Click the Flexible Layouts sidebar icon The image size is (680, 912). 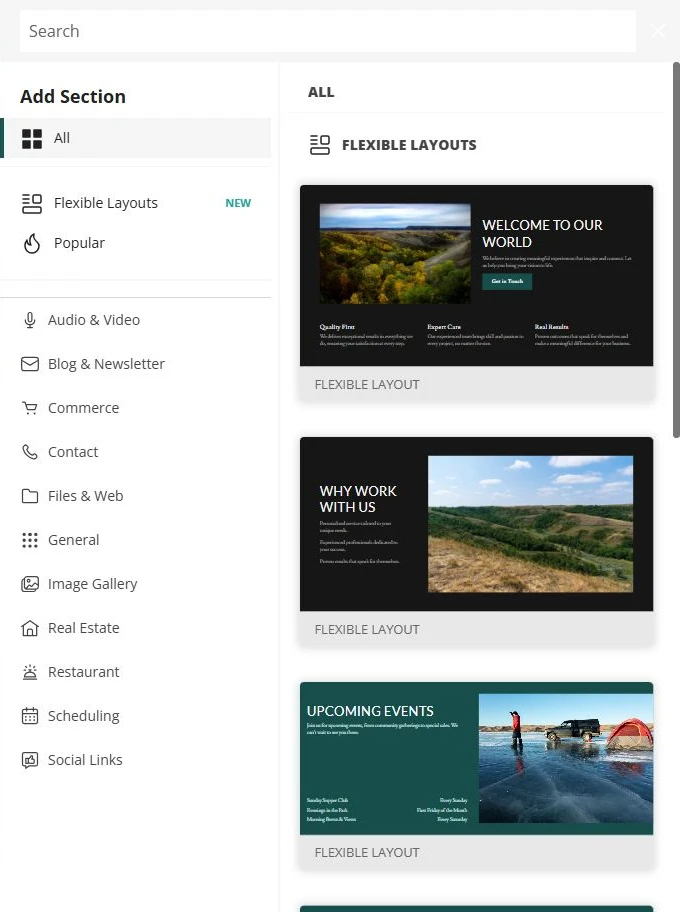point(32,204)
